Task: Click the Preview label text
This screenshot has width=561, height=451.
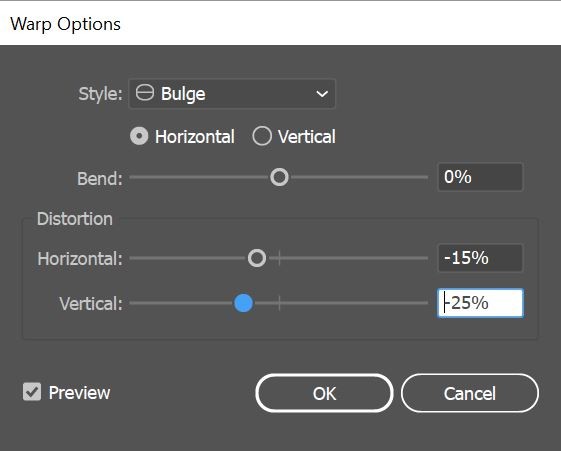Action: pos(79,393)
